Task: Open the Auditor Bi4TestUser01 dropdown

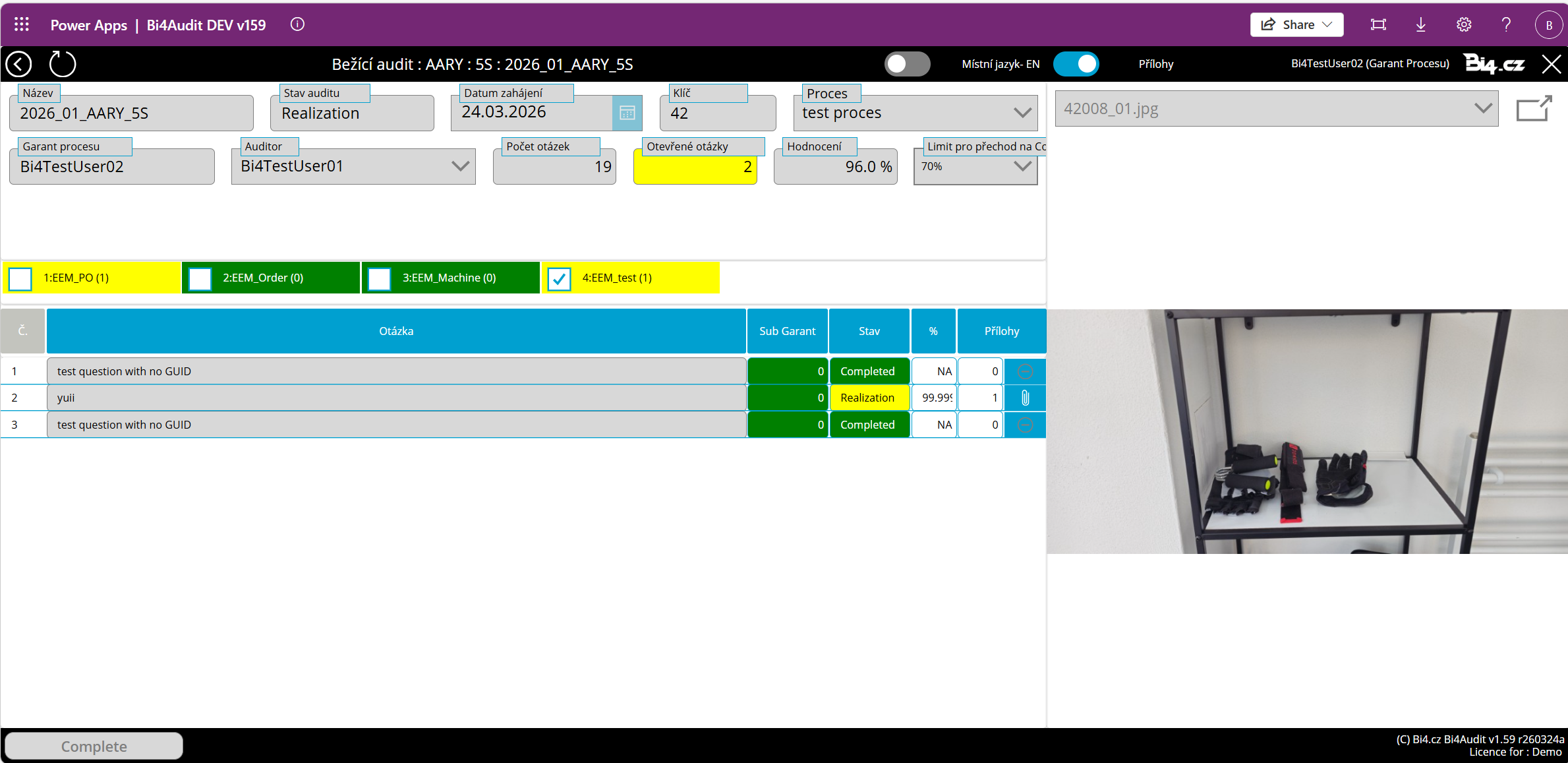Action: tap(460, 166)
